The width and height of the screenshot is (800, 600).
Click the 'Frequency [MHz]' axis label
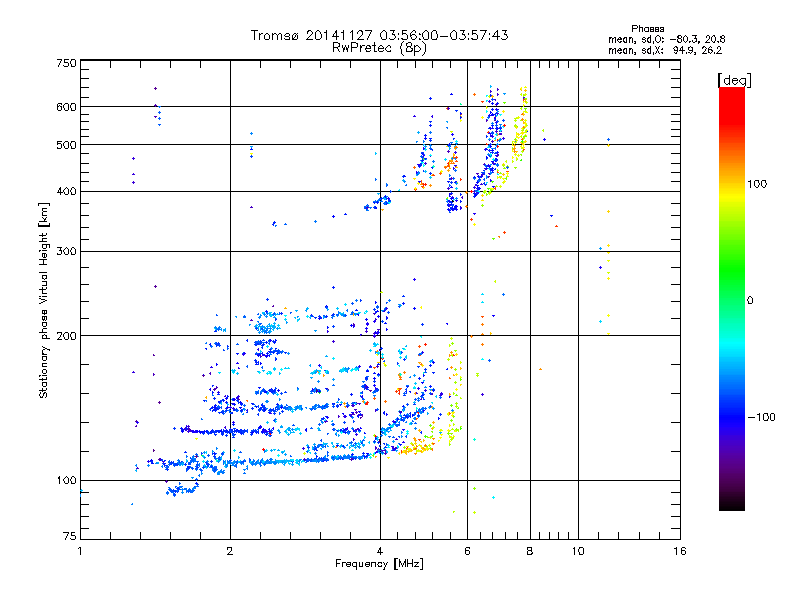379,564
